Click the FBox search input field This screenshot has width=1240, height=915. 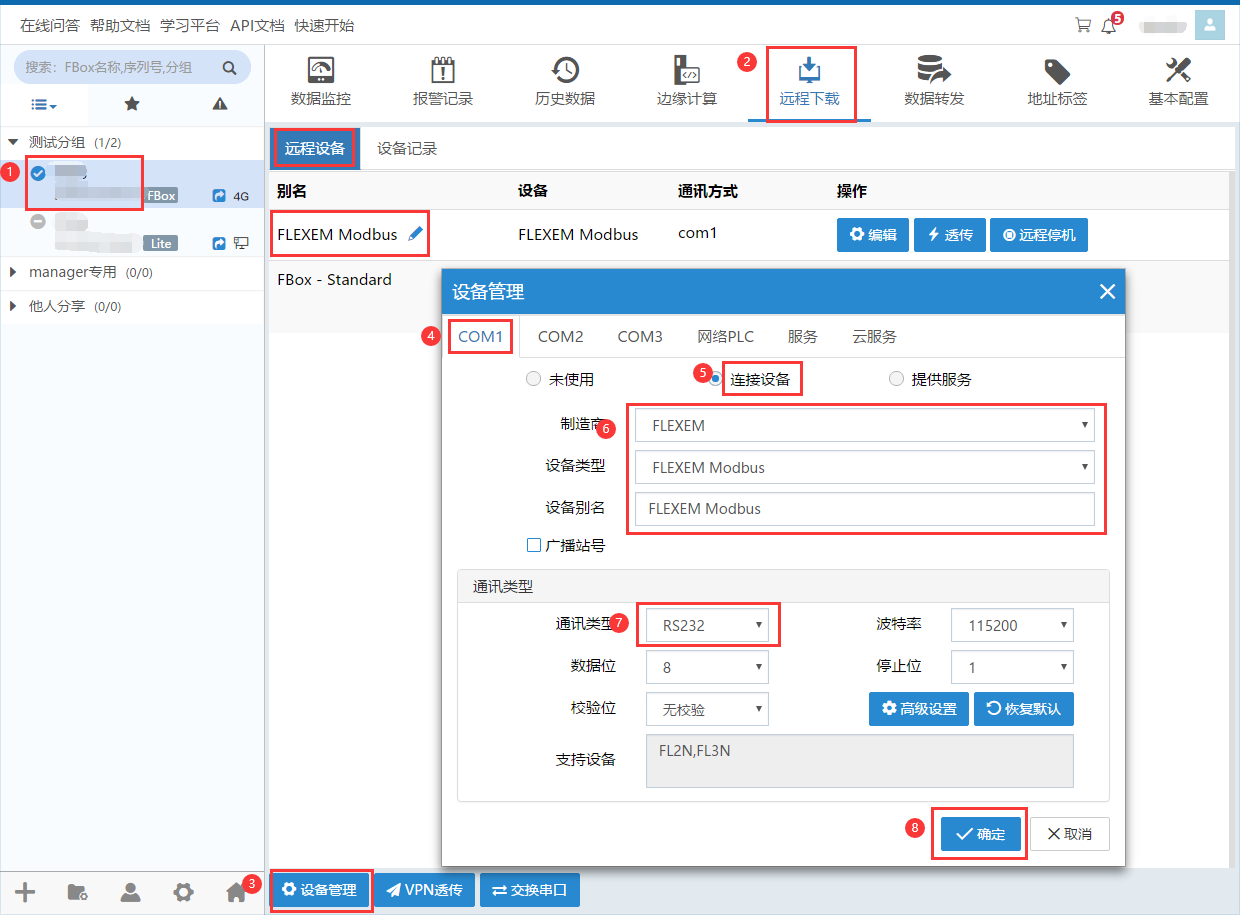(x=120, y=68)
